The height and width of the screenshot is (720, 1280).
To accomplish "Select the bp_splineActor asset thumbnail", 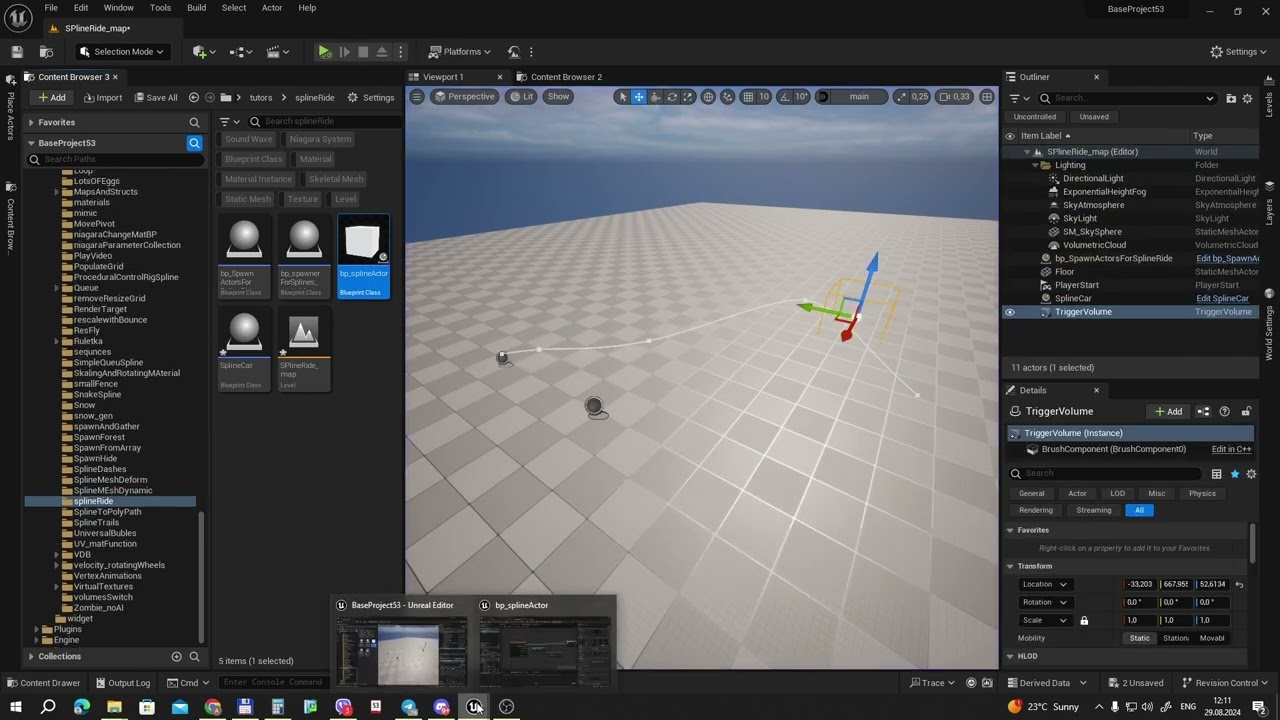I will tap(363, 256).
